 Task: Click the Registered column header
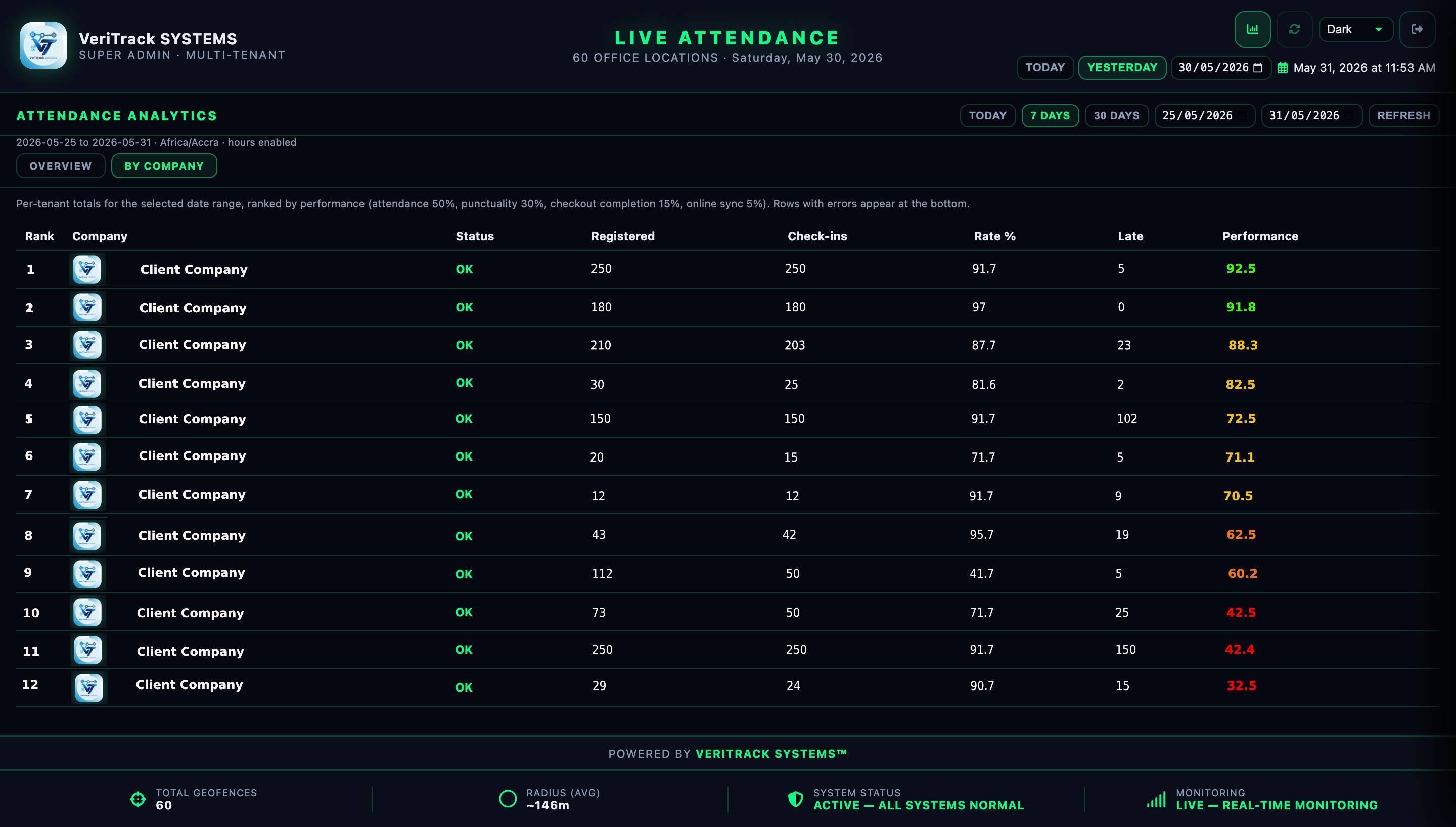622,236
